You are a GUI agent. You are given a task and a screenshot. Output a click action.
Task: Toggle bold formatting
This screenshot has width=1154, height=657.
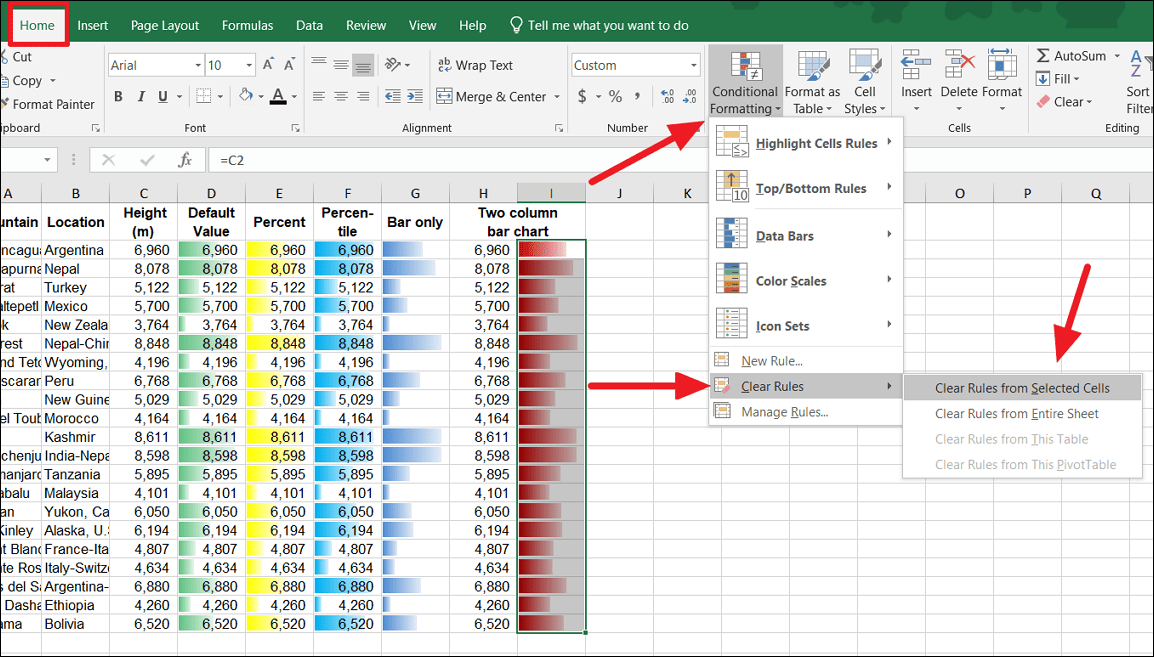(118, 97)
